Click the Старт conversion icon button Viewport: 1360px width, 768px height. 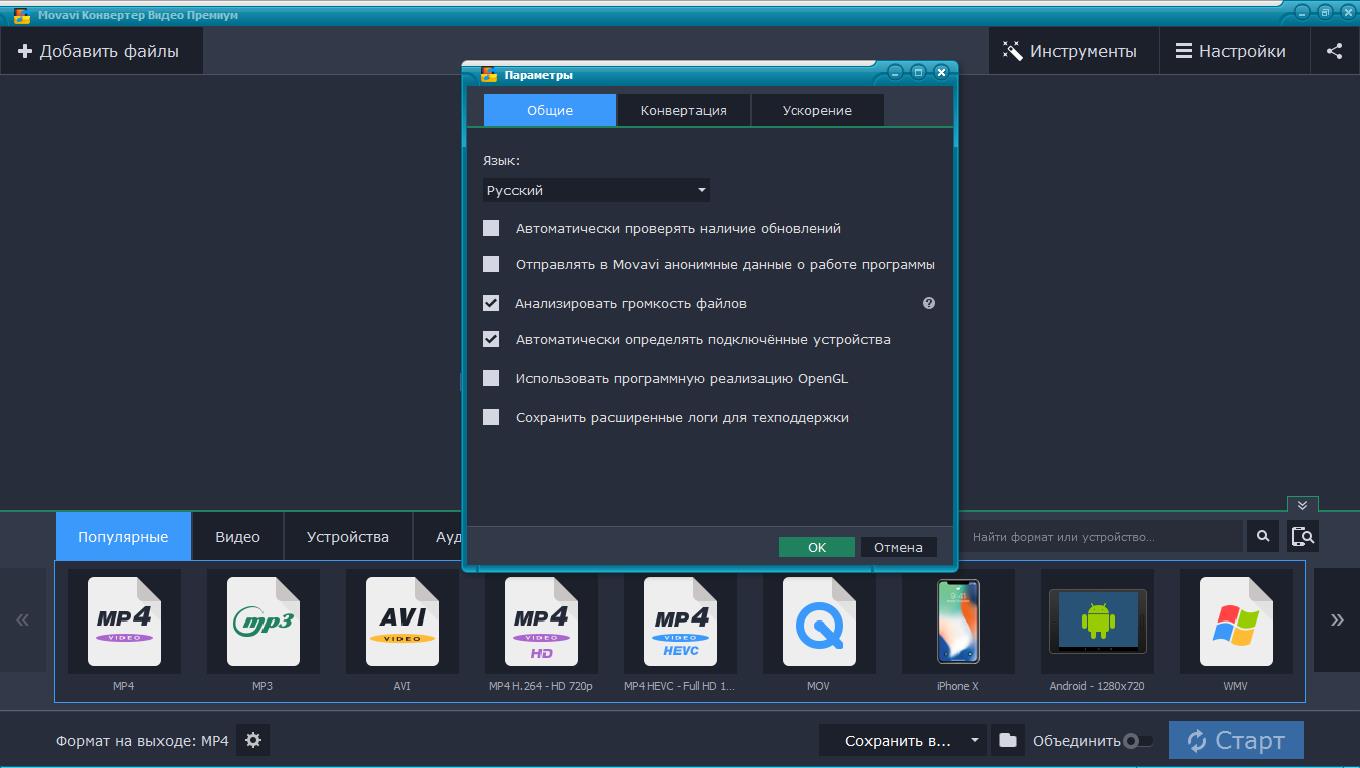[x=1235, y=740]
